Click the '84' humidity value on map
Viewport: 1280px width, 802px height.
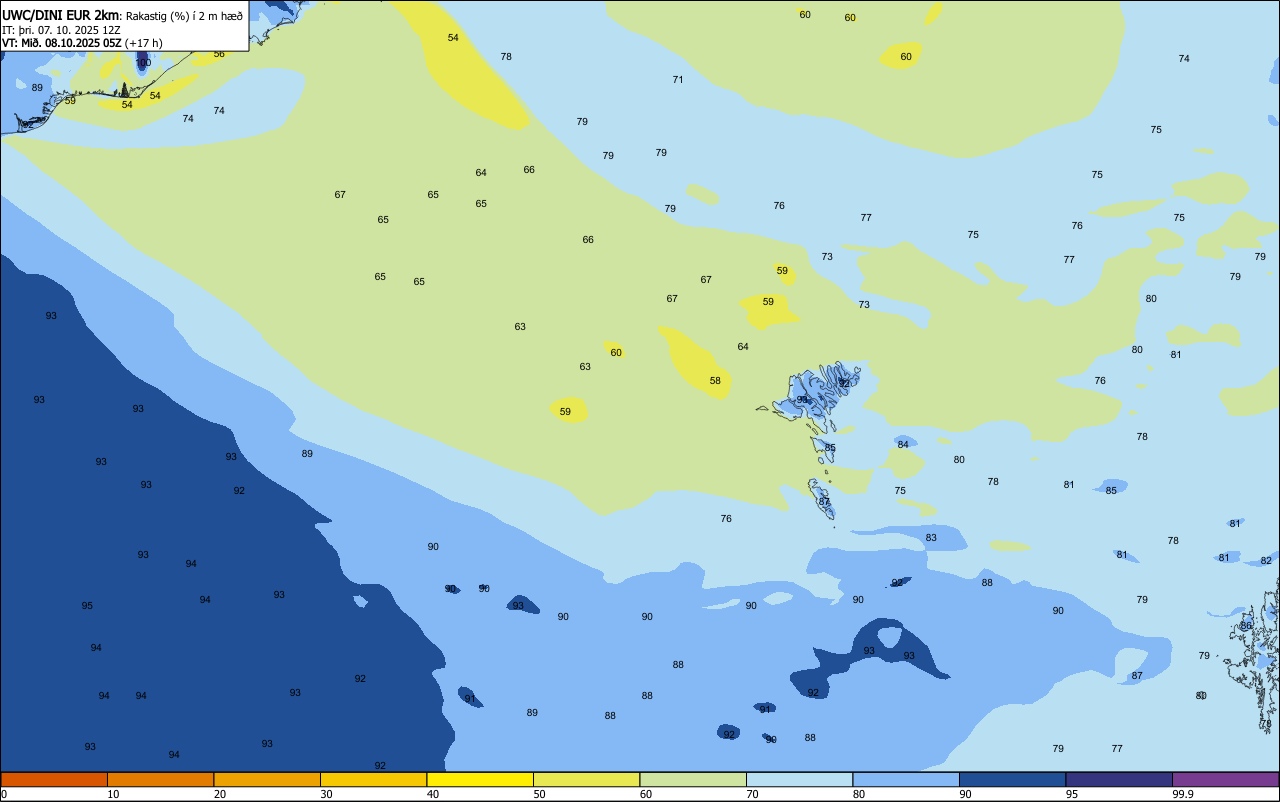point(903,445)
